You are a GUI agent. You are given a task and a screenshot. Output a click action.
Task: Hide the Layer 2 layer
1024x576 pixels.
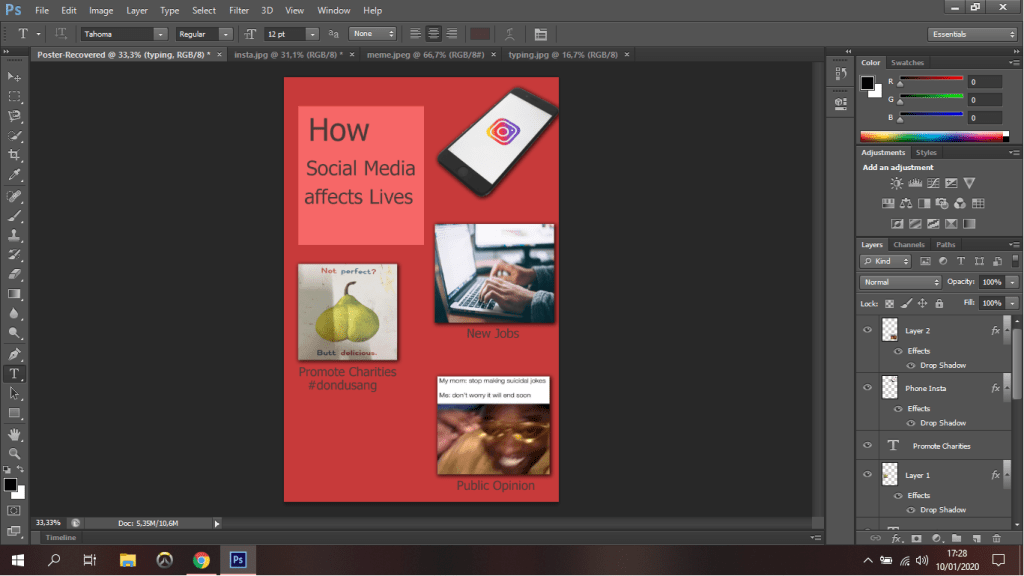[x=867, y=330]
